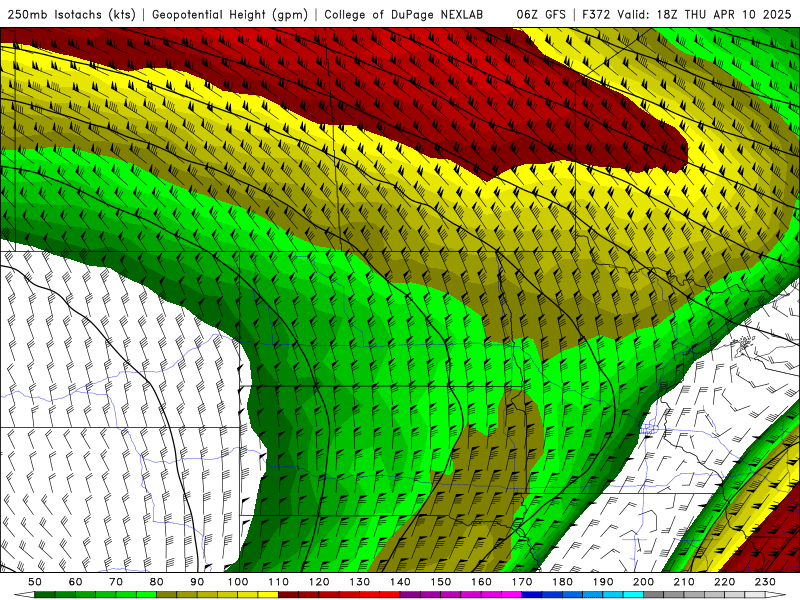
Task: Click the legend value 230
Action: [765, 582]
